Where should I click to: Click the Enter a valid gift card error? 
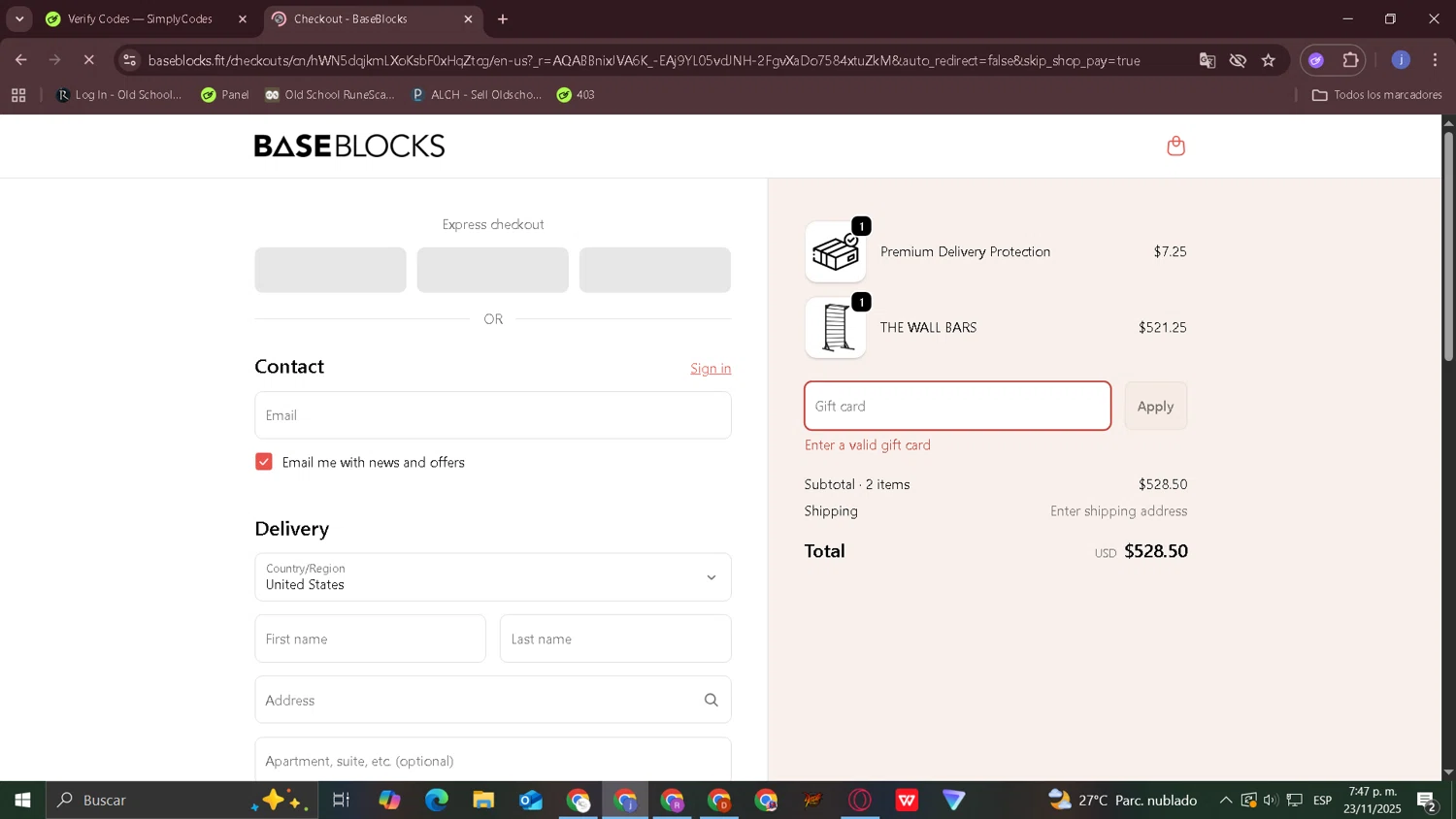click(x=868, y=445)
